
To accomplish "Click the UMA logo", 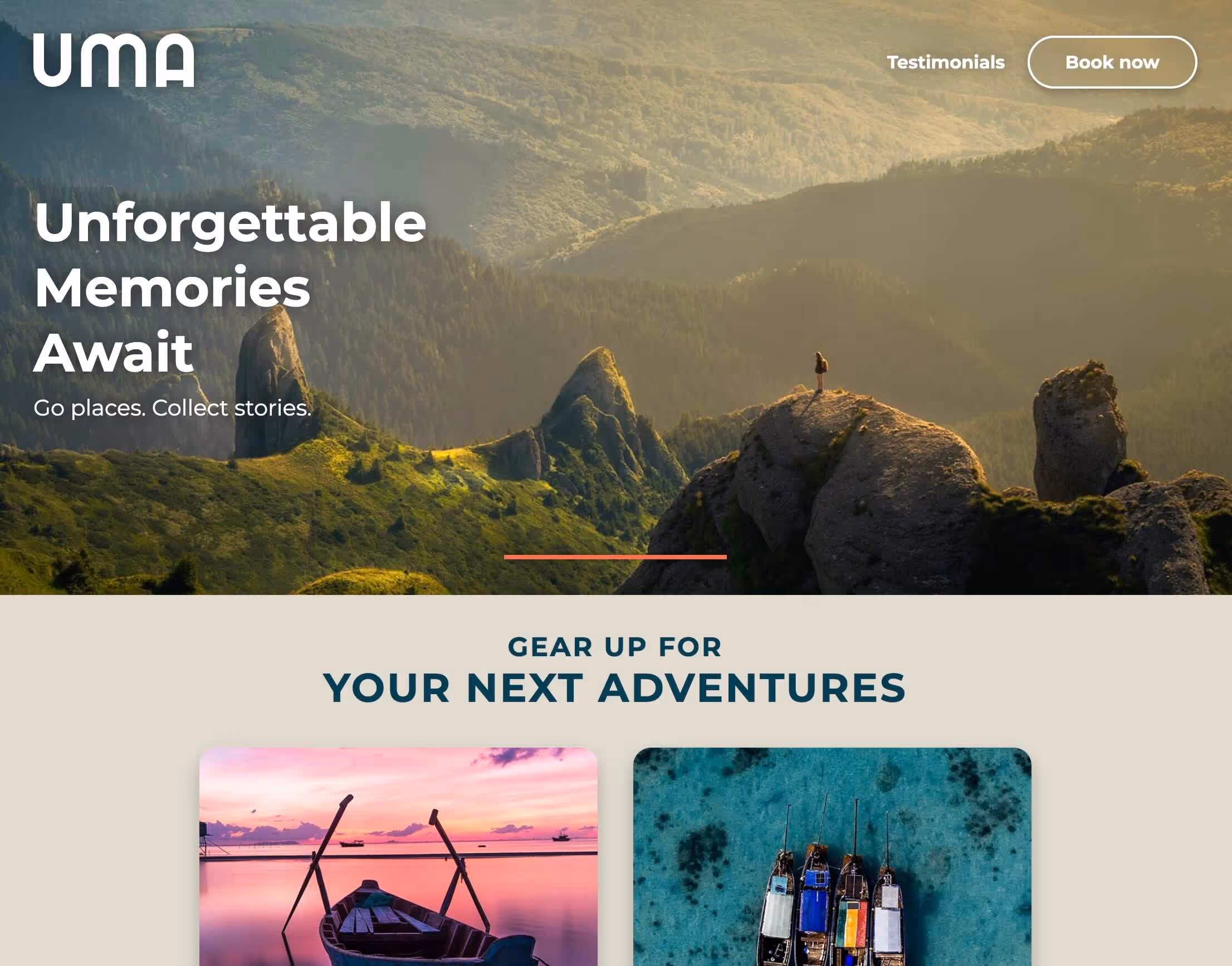I will pos(114,60).
